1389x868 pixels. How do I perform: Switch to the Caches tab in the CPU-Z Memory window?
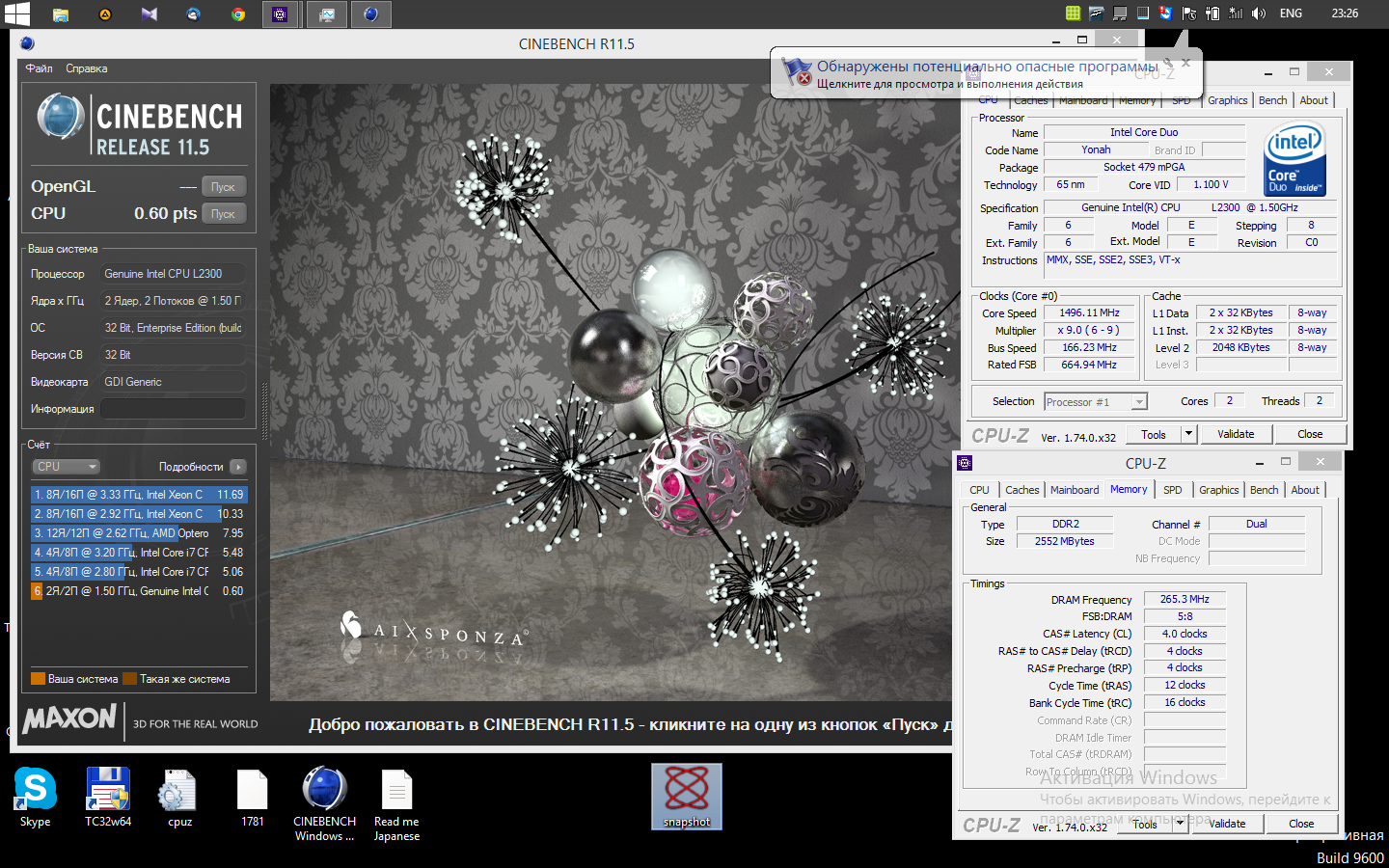(1022, 490)
